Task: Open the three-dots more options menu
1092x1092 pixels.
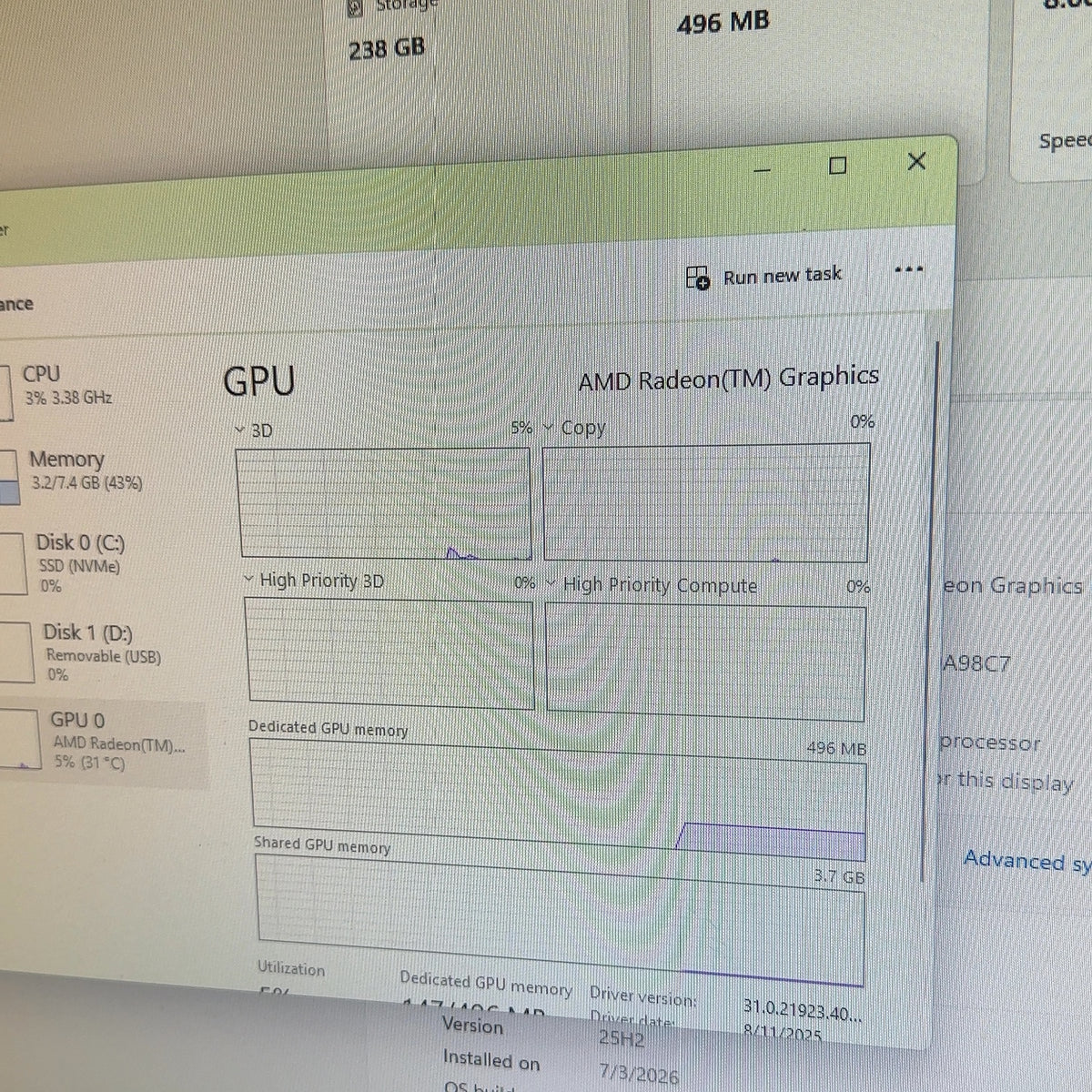Action: click(909, 269)
